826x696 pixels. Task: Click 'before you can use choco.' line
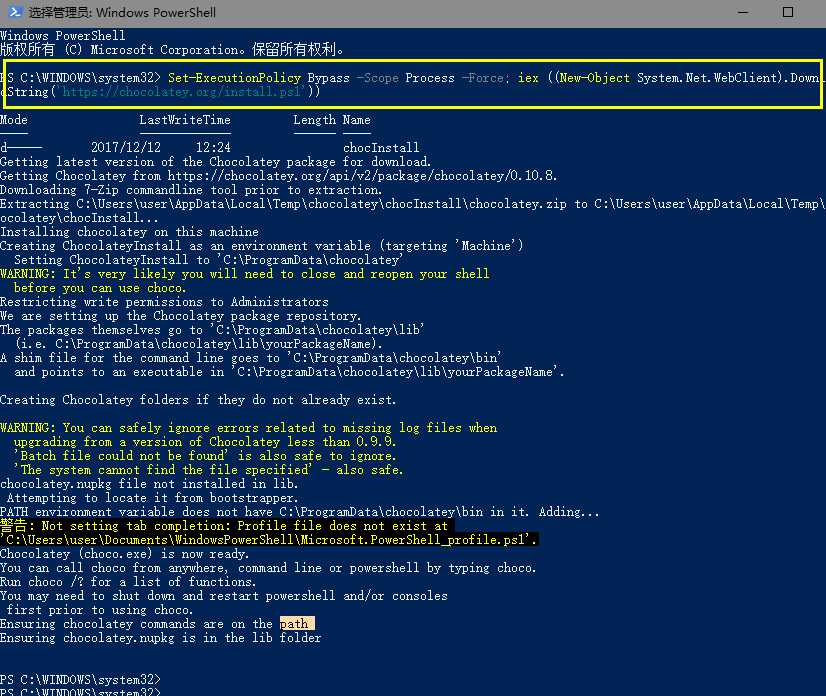(100, 288)
